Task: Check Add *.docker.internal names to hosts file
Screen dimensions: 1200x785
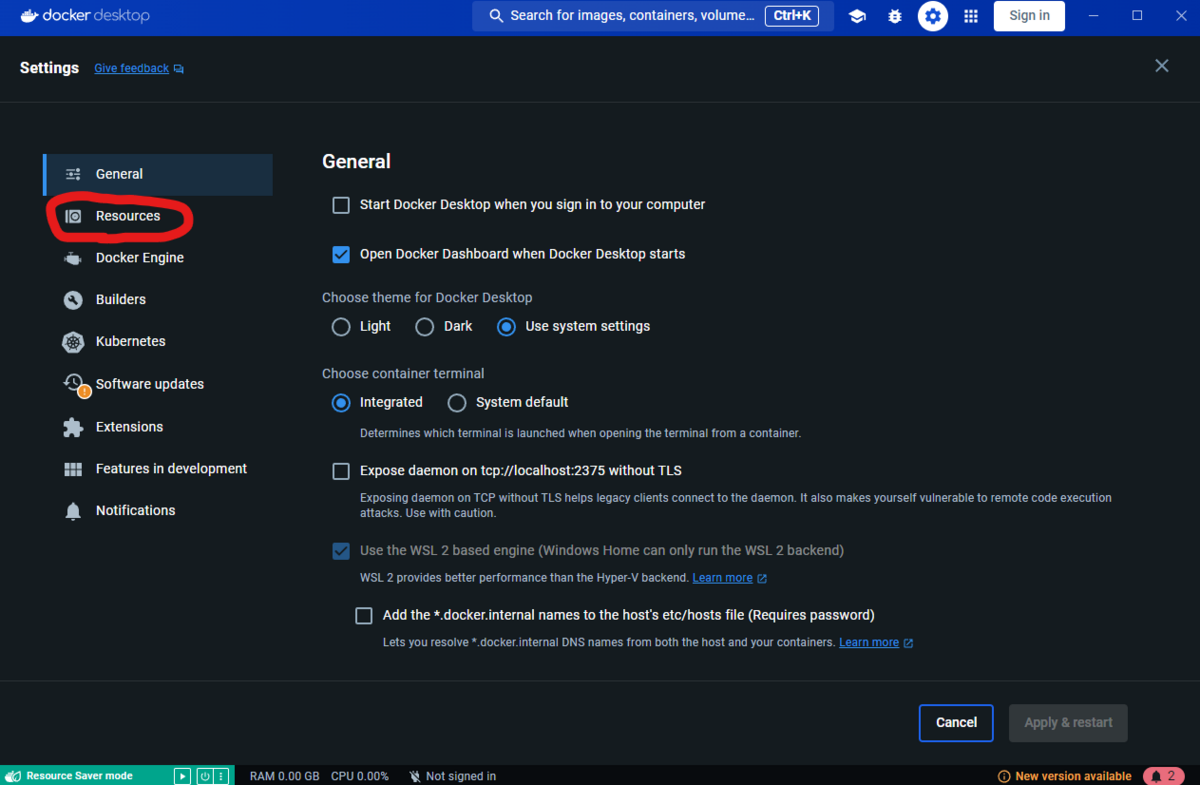Action: [364, 616]
